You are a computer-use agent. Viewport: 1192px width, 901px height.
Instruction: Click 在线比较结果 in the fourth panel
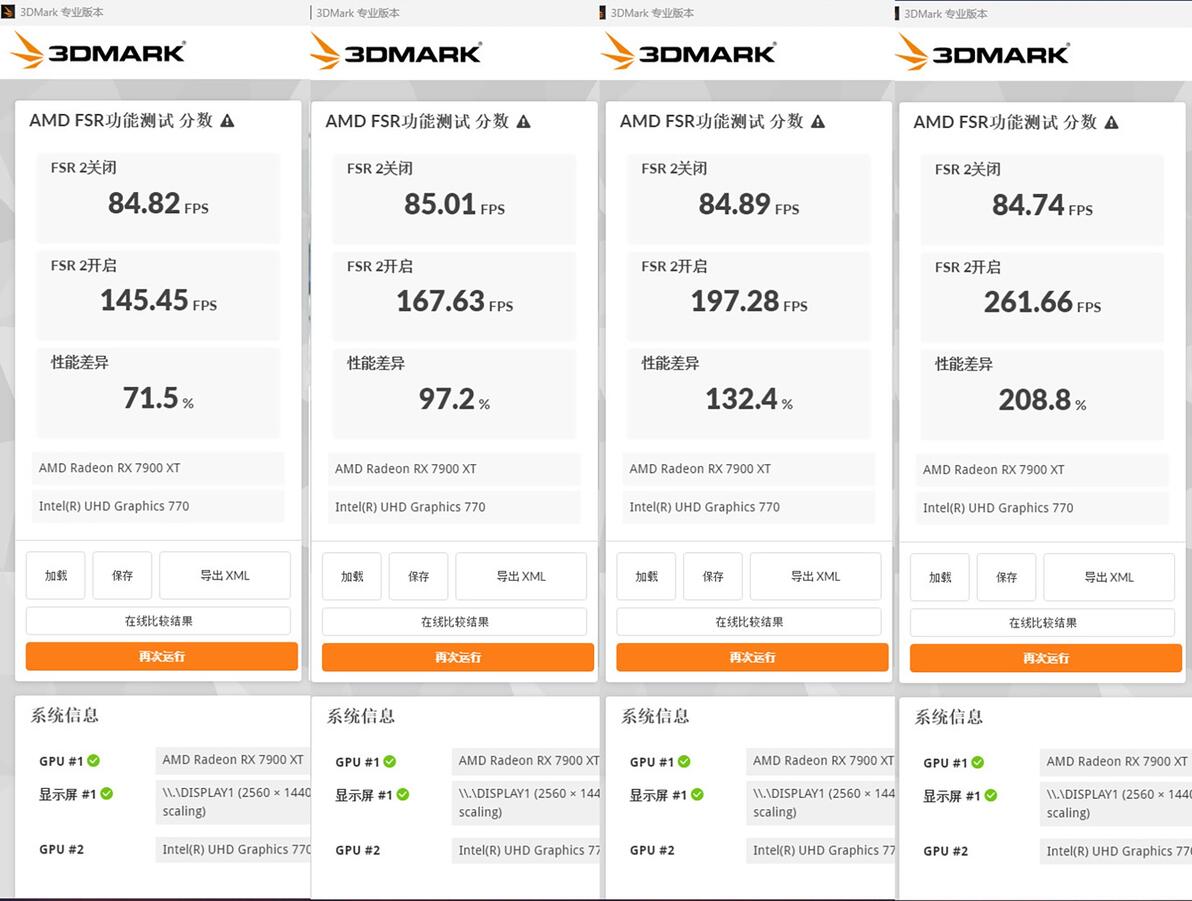click(1042, 622)
